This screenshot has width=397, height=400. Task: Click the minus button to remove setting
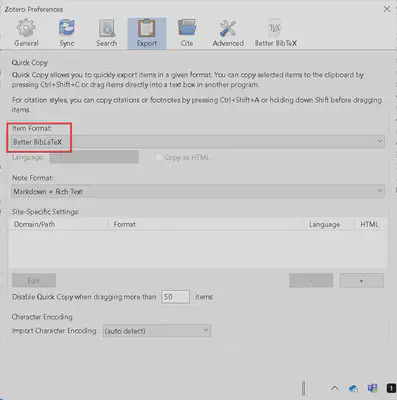tap(311, 280)
